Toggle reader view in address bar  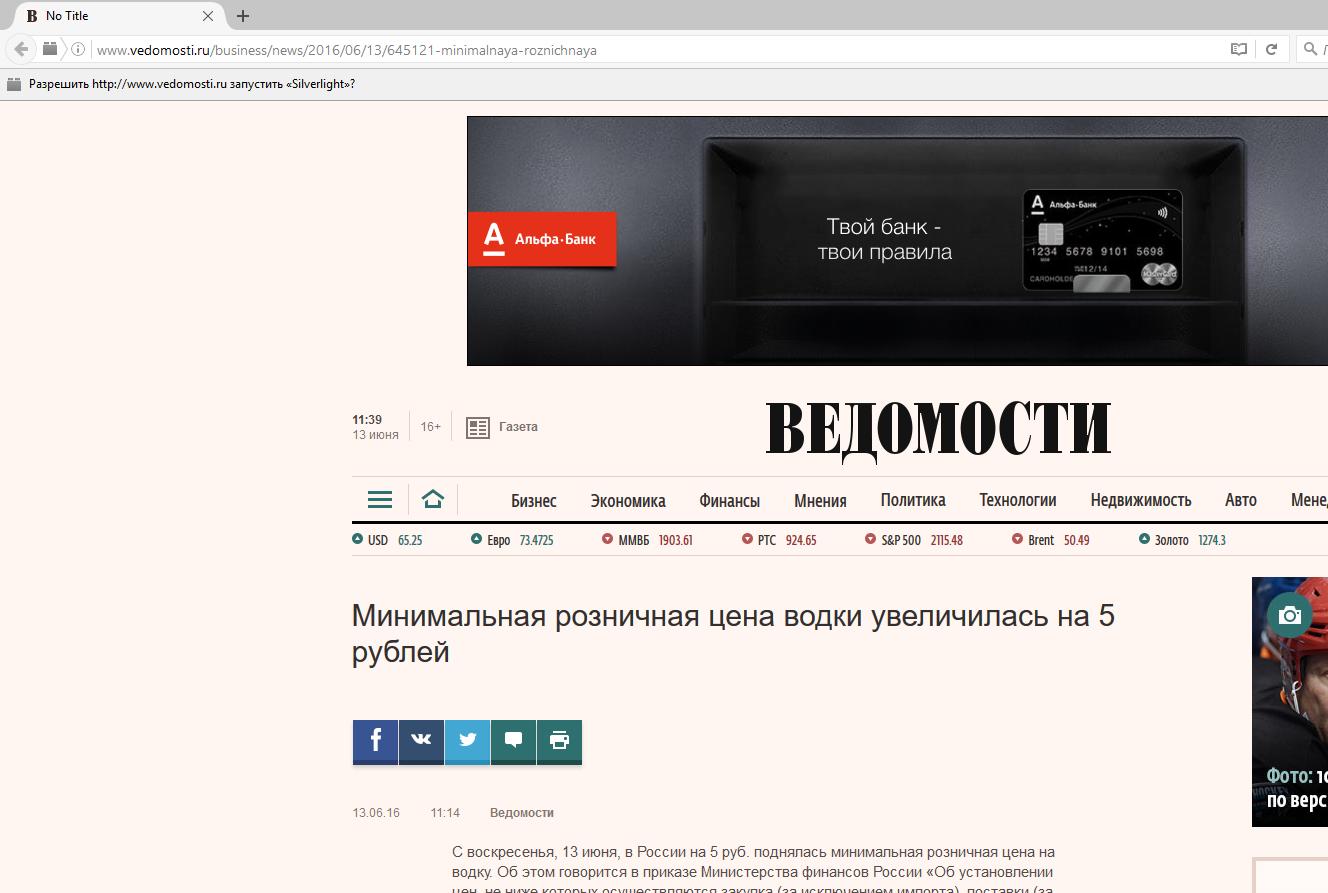pos(1239,49)
